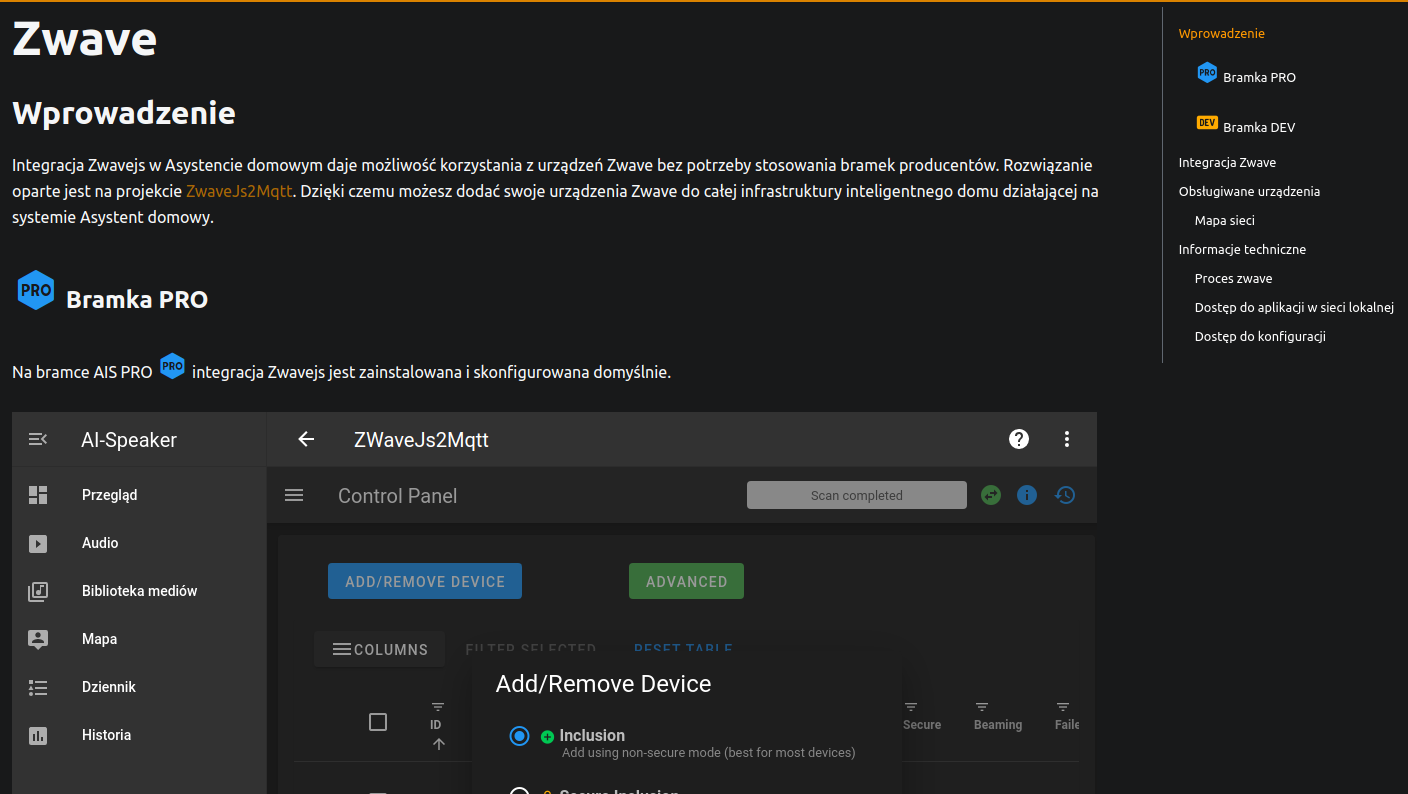1408x794 pixels.
Task: Click the PRO hexagon icon beside Bramka PRO heading
Action: click(36, 290)
